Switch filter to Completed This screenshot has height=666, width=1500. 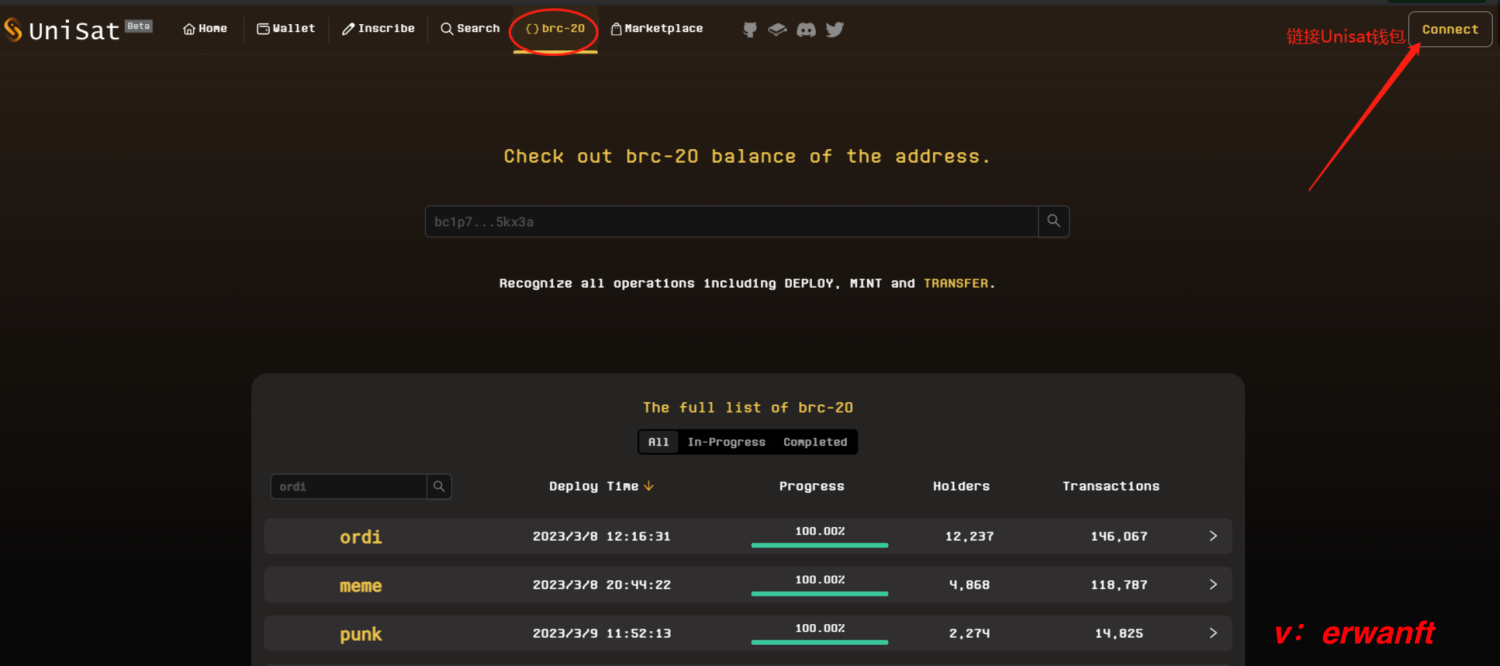click(815, 442)
